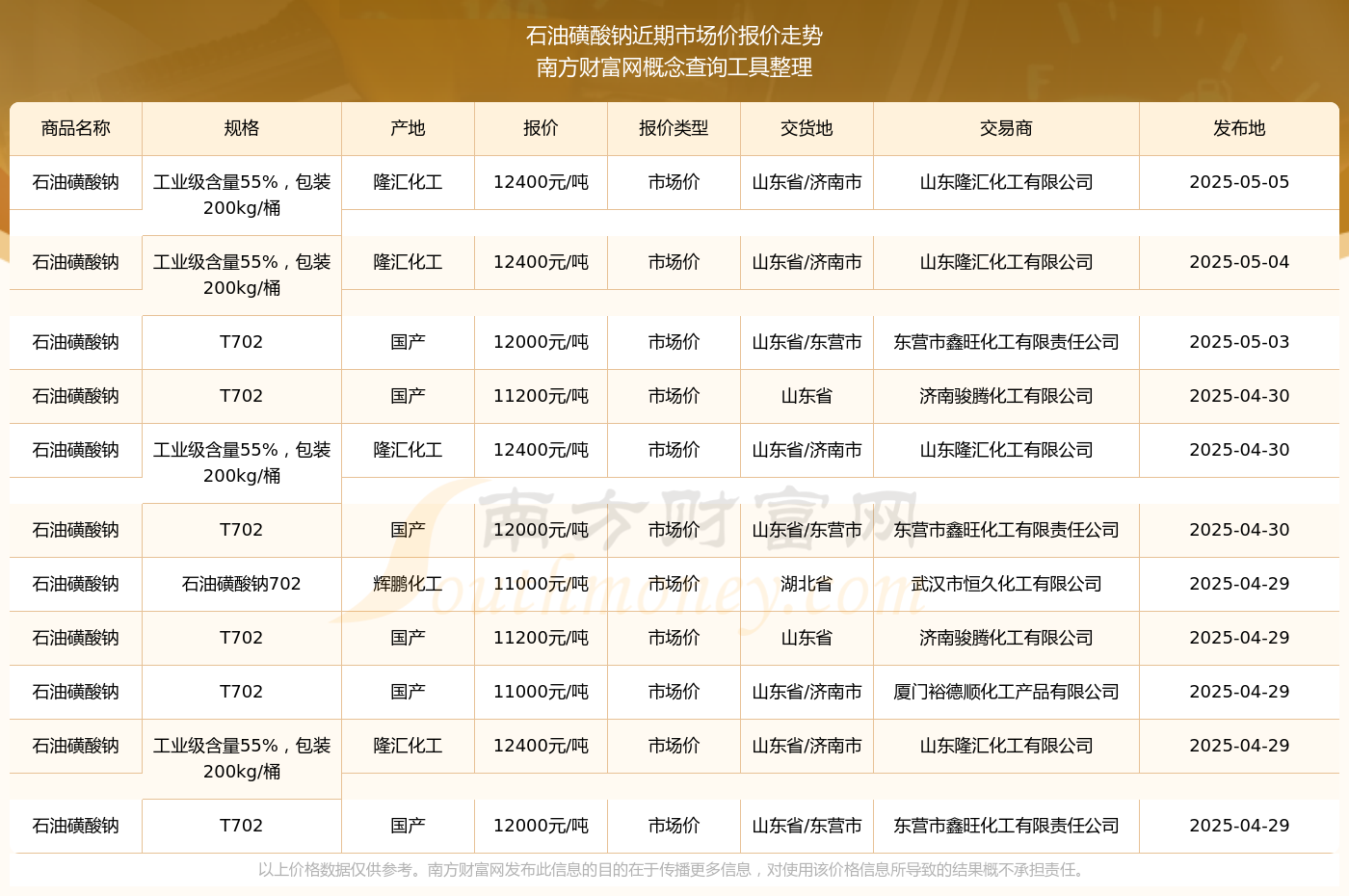This screenshot has height=896, width=1349.
Task: Click the 报价 column header
Action: point(541,128)
